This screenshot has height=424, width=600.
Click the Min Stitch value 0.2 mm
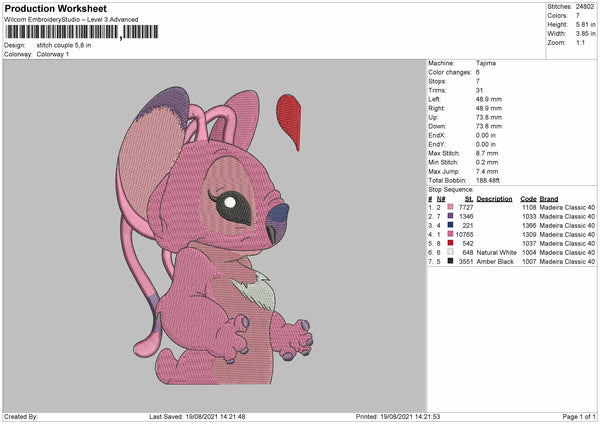487,162
